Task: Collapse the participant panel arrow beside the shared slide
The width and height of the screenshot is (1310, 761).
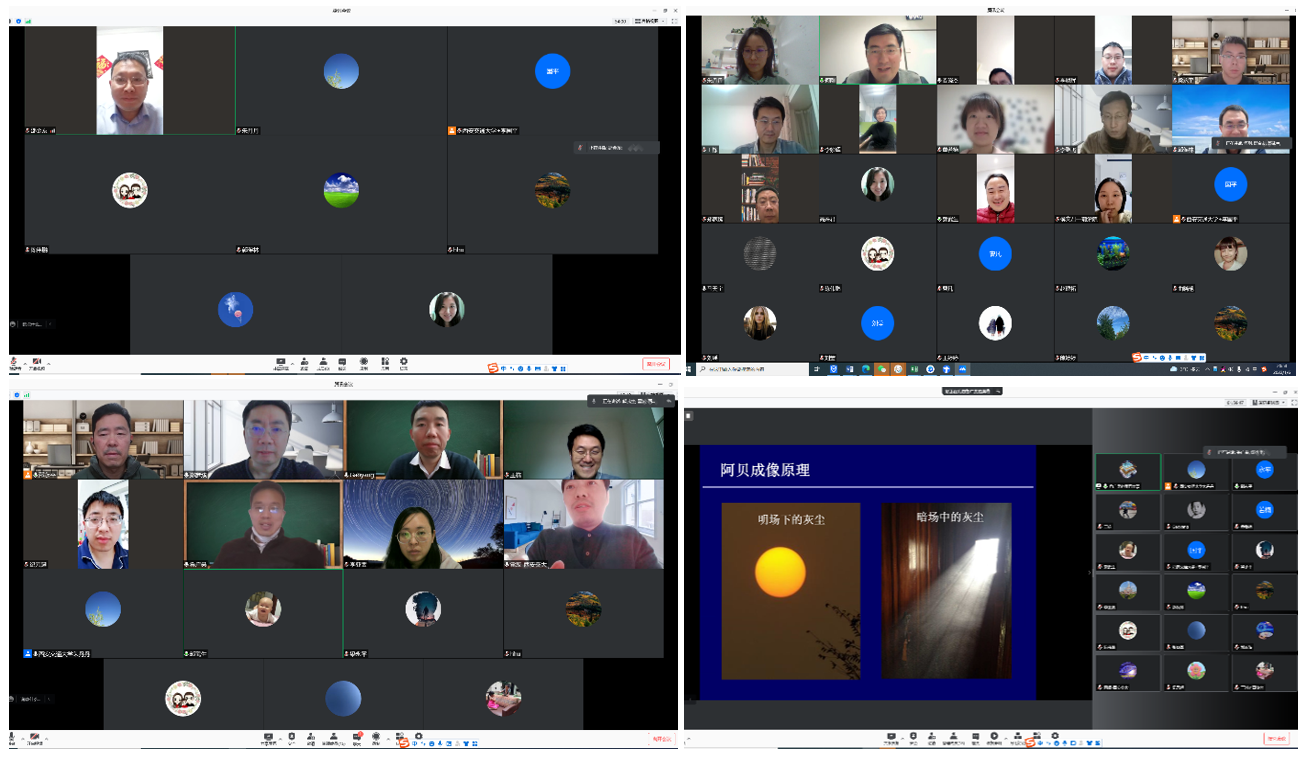Action: pyautogui.click(x=1089, y=573)
